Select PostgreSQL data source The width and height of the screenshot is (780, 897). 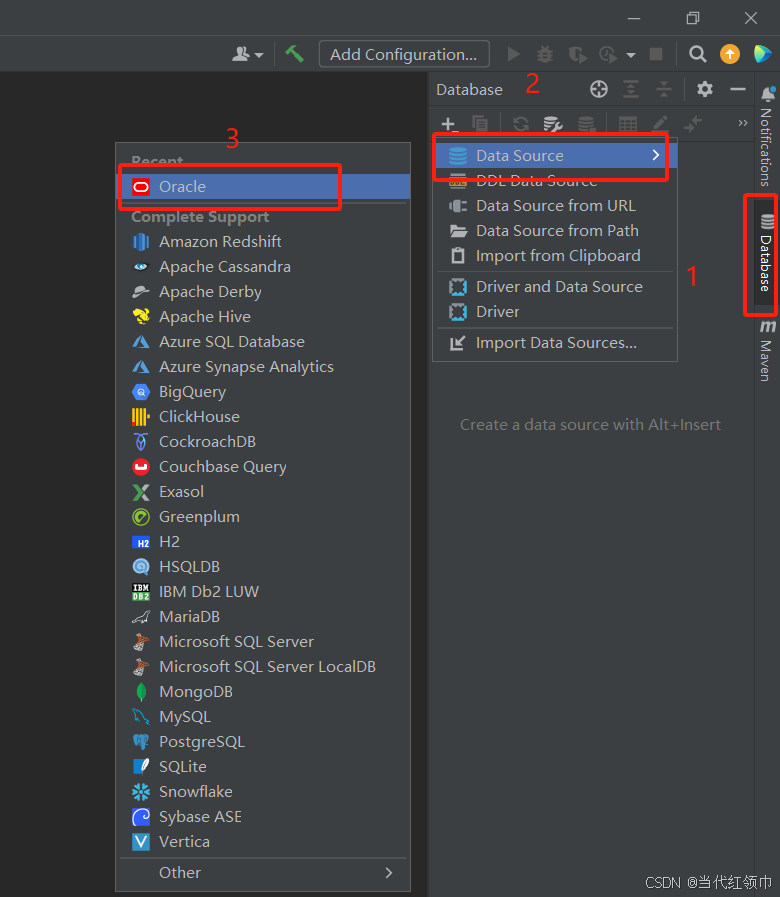point(265,742)
